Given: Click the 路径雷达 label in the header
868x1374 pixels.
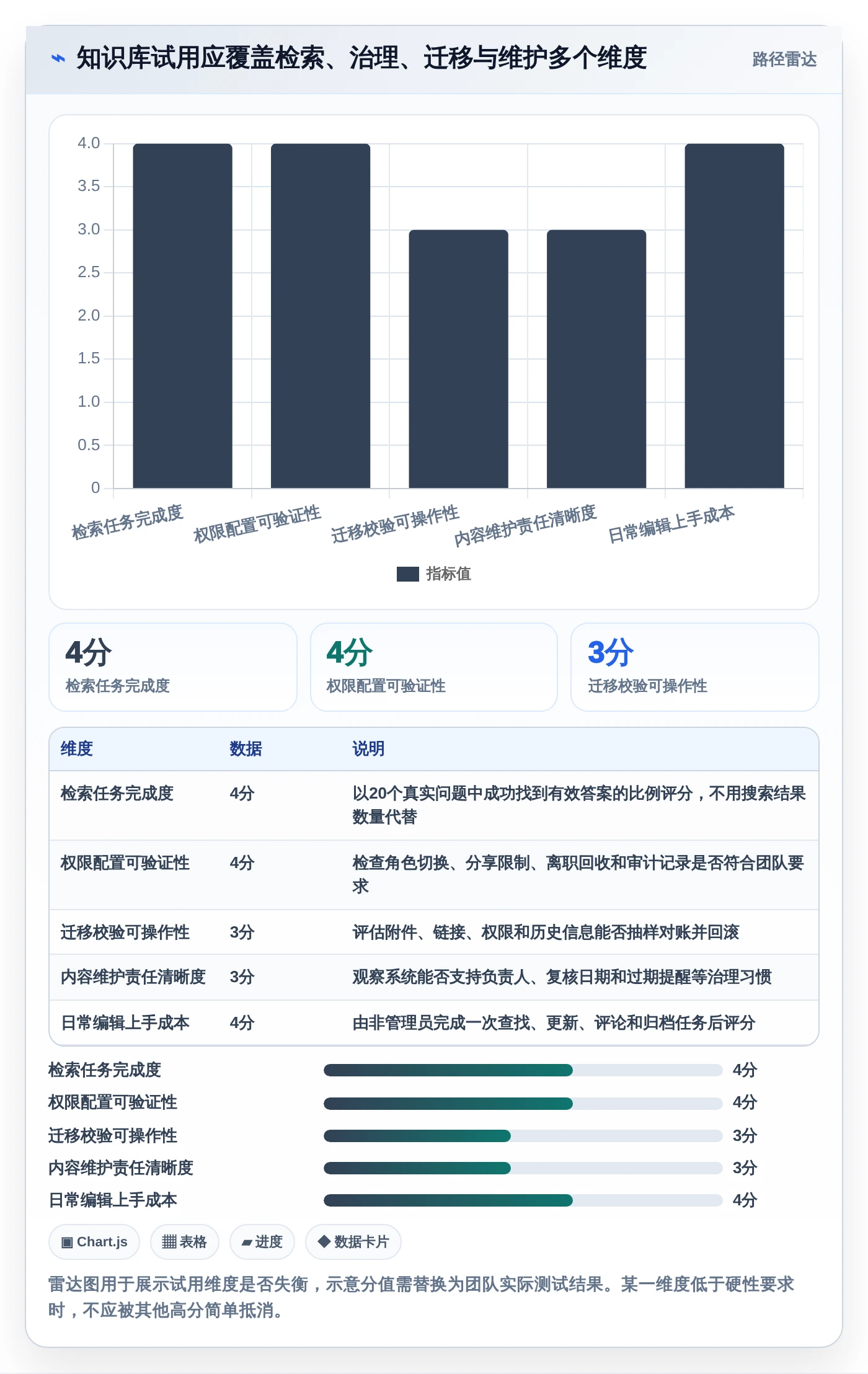Looking at the screenshot, I should 784,60.
